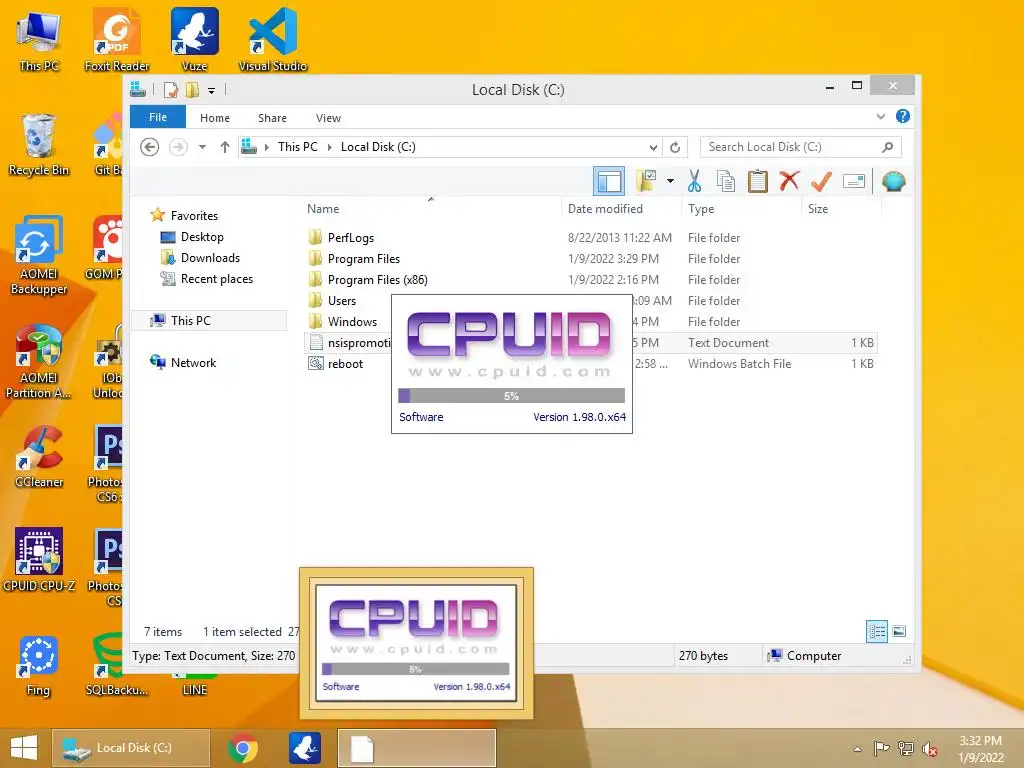Click the Forward navigation arrow

[x=178, y=147]
